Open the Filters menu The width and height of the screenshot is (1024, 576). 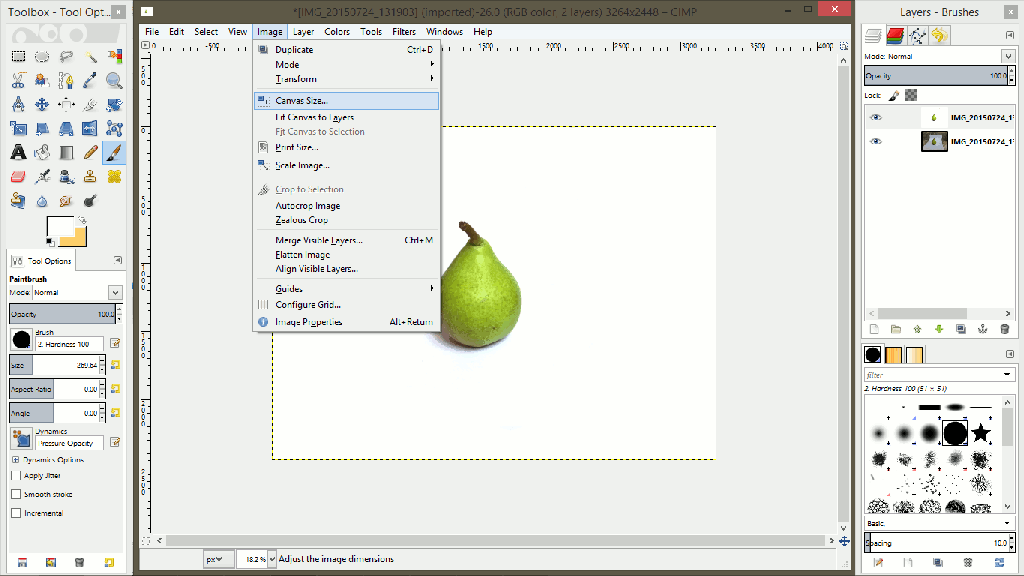tap(404, 31)
